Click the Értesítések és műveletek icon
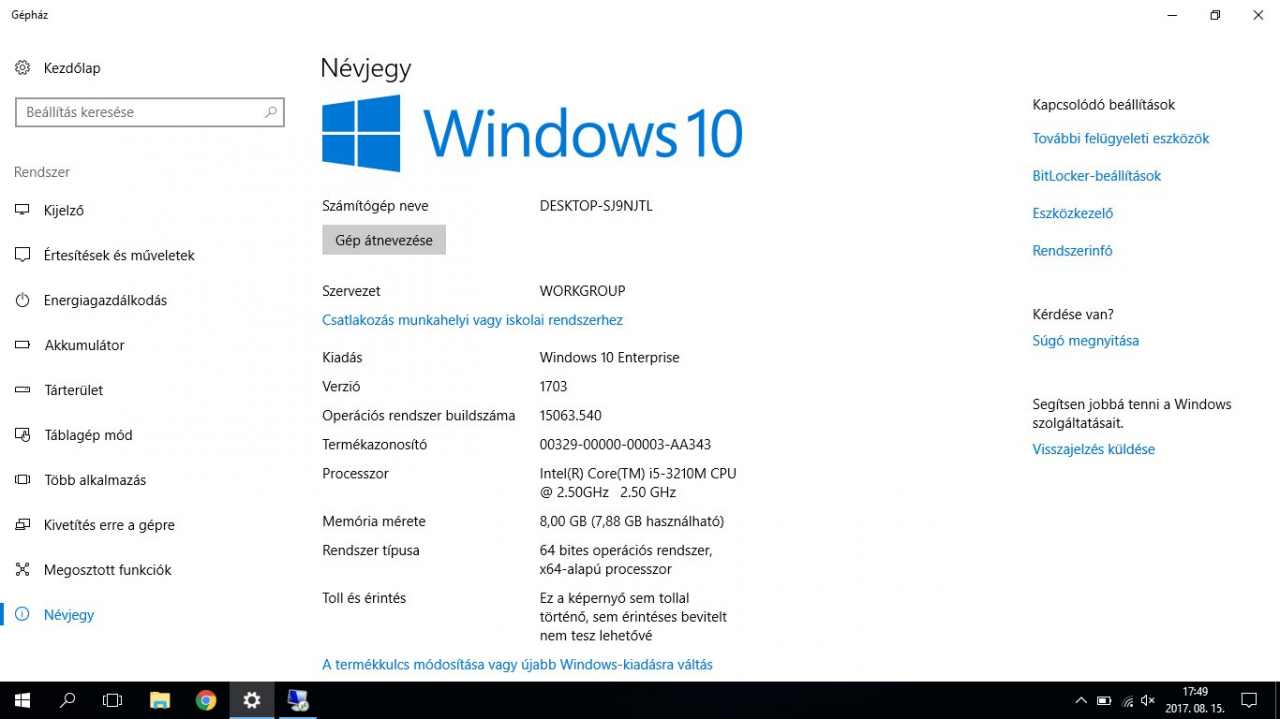Image resolution: width=1280 pixels, height=719 pixels. (23, 255)
